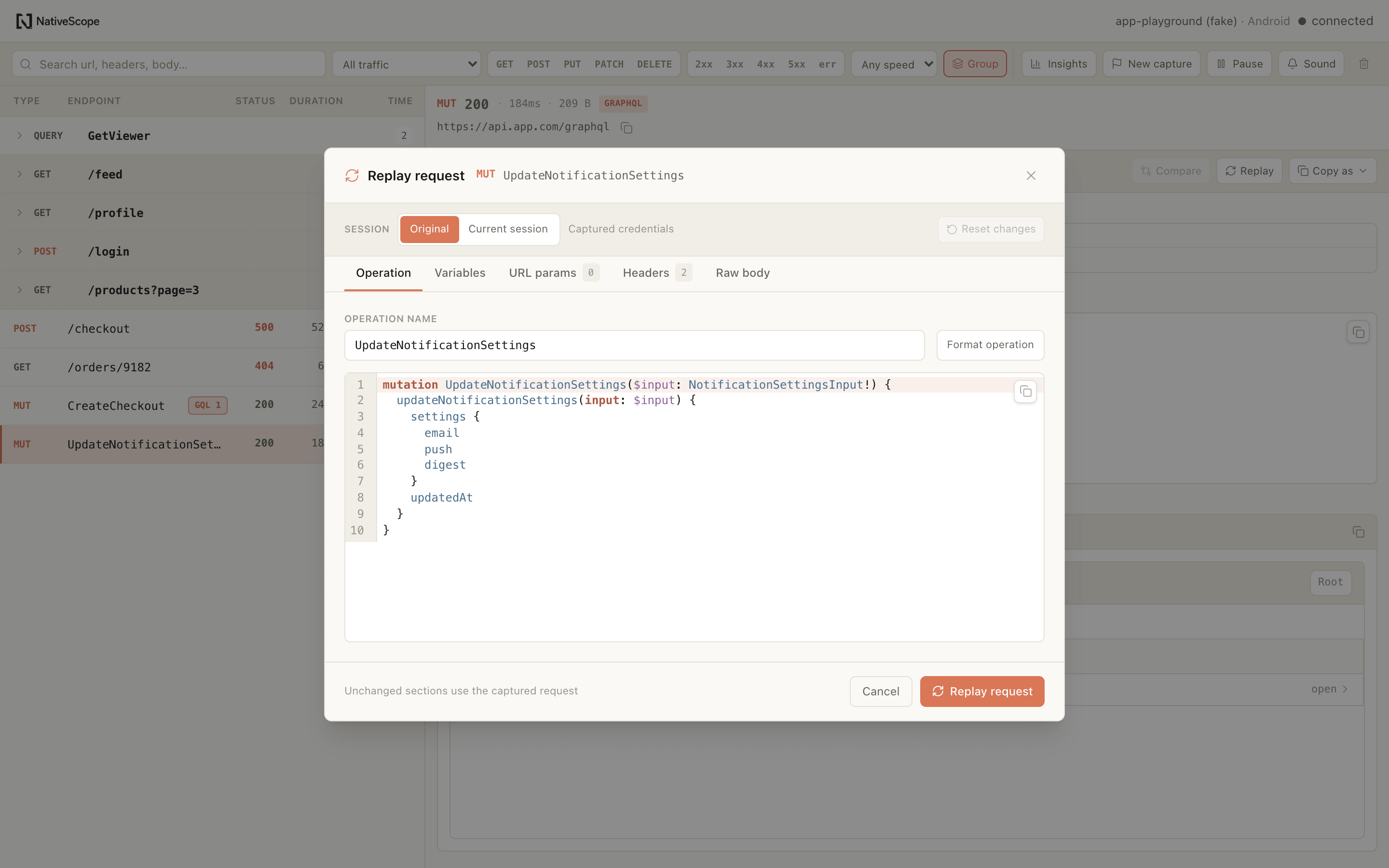The image size is (1389, 868).
Task: Click the Root button
Action: click(x=1331, y=582)
